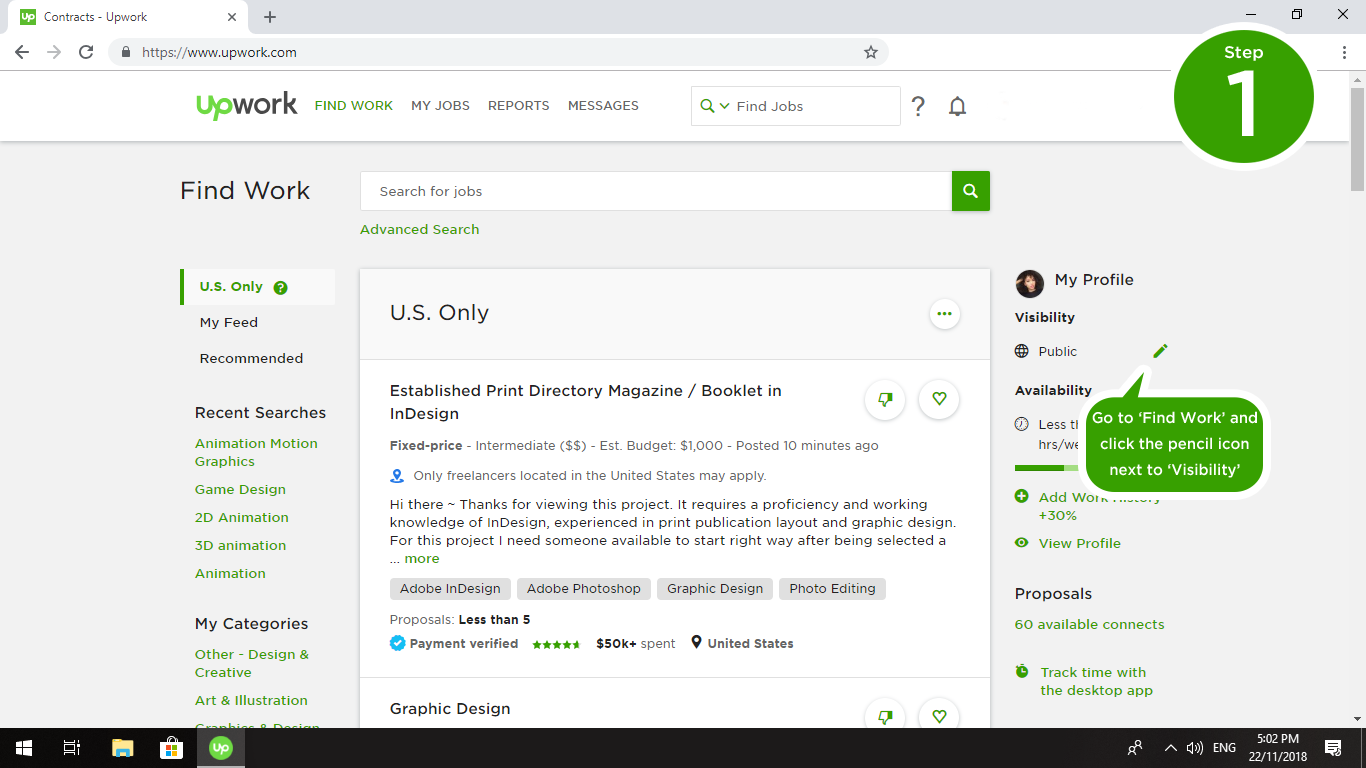
Task: Bookmark the current page with the star icon
Action: point(870,52)
